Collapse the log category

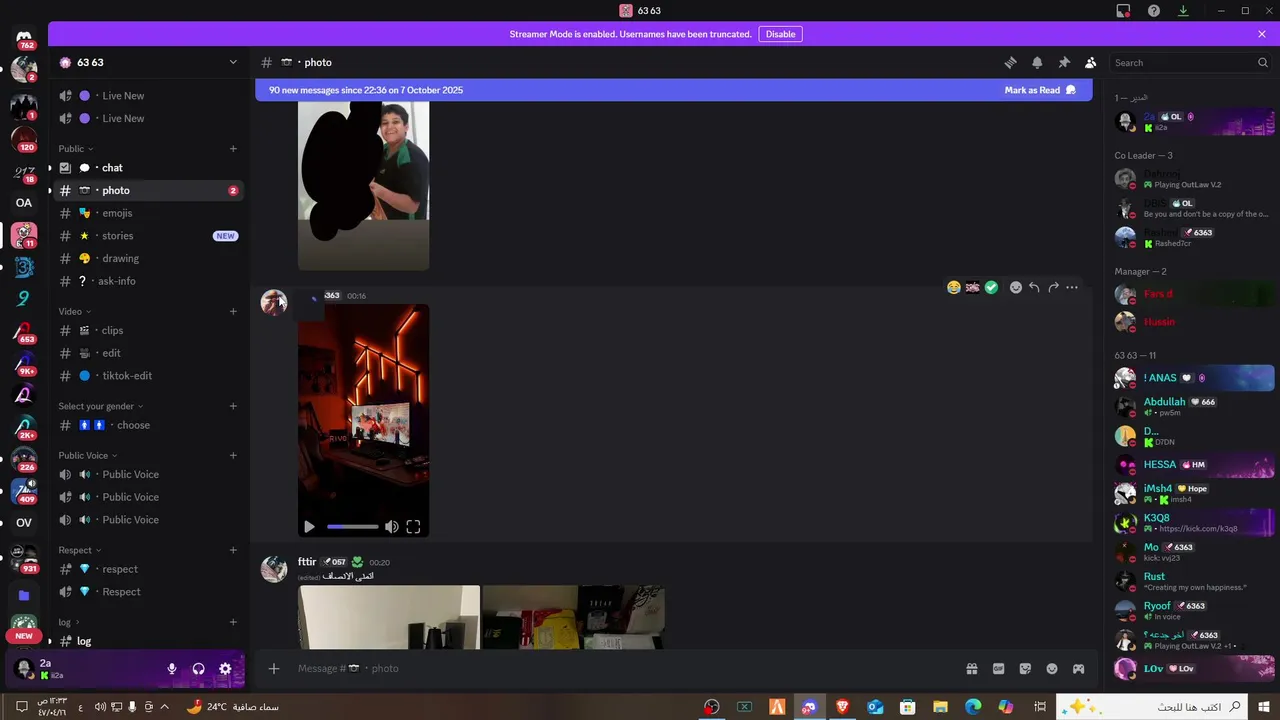tap(69, 622)
